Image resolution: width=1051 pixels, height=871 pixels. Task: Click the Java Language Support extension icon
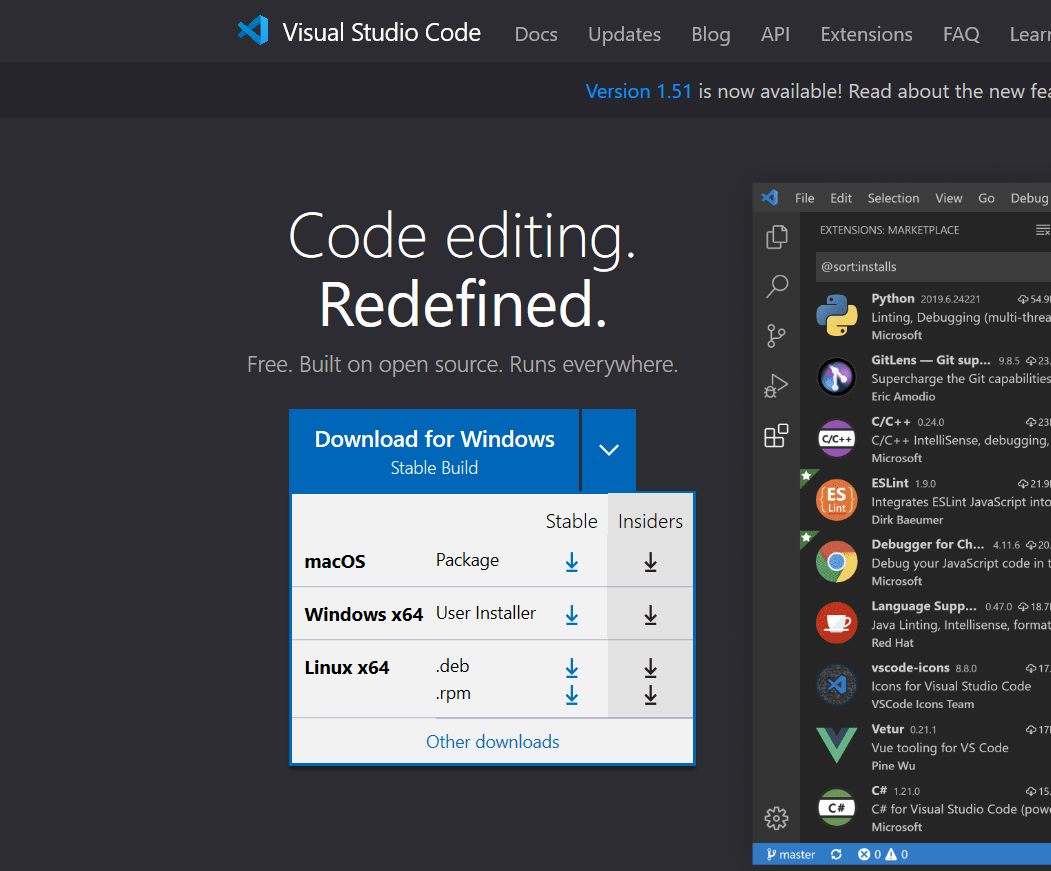[837, 623]
